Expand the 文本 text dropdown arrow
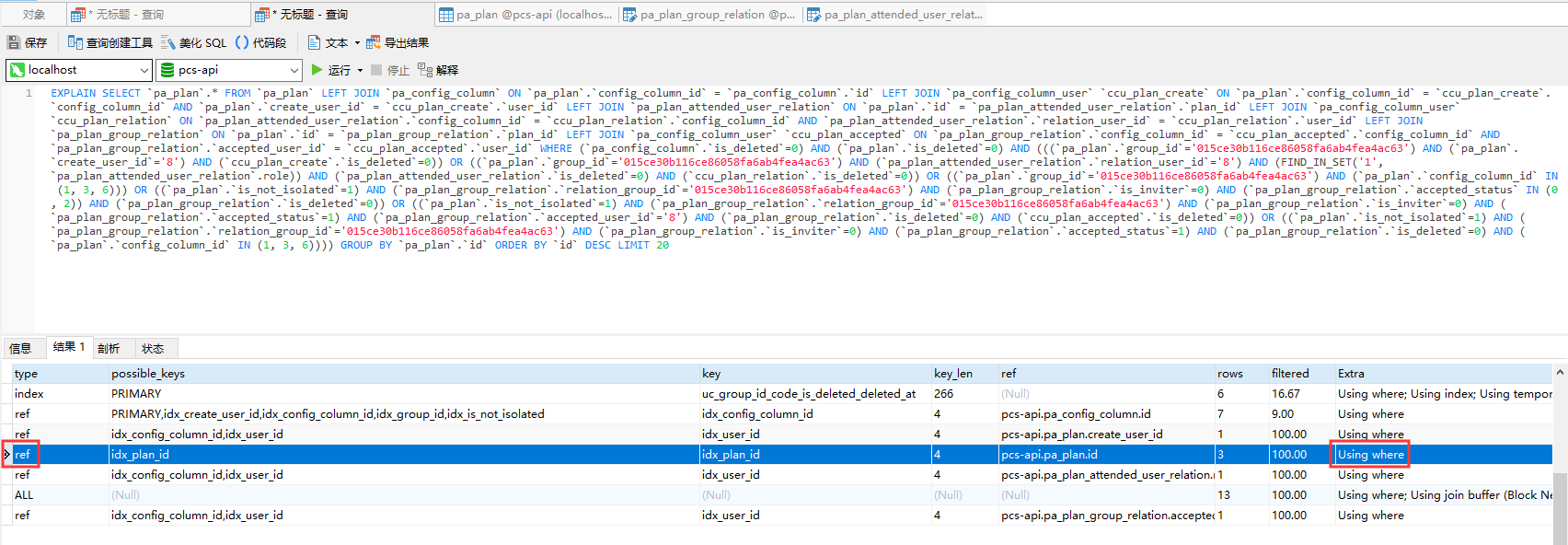The height and width of the screenshot is (545, 1568). 357,42
